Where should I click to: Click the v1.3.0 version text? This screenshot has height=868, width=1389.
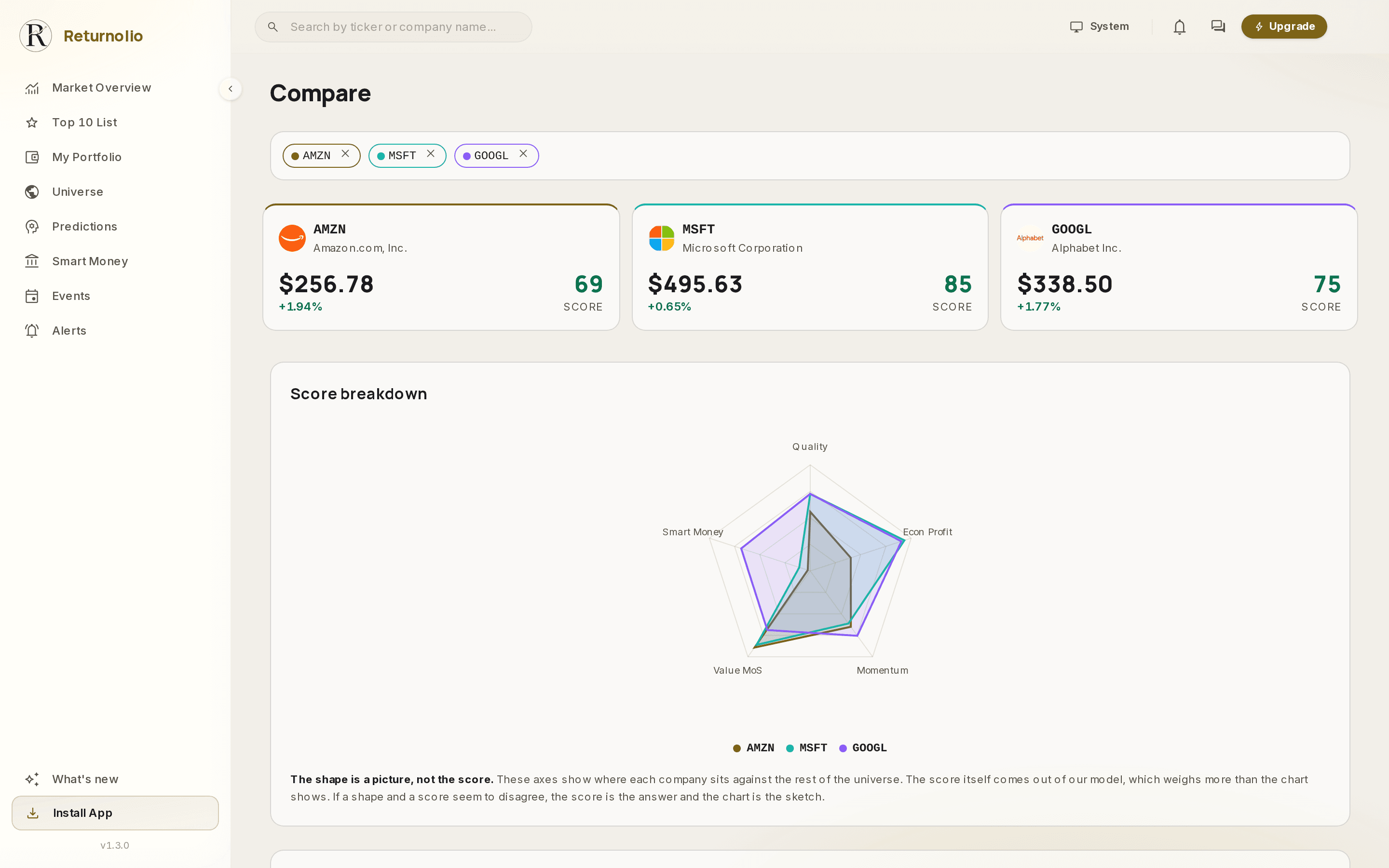point(115,846)
